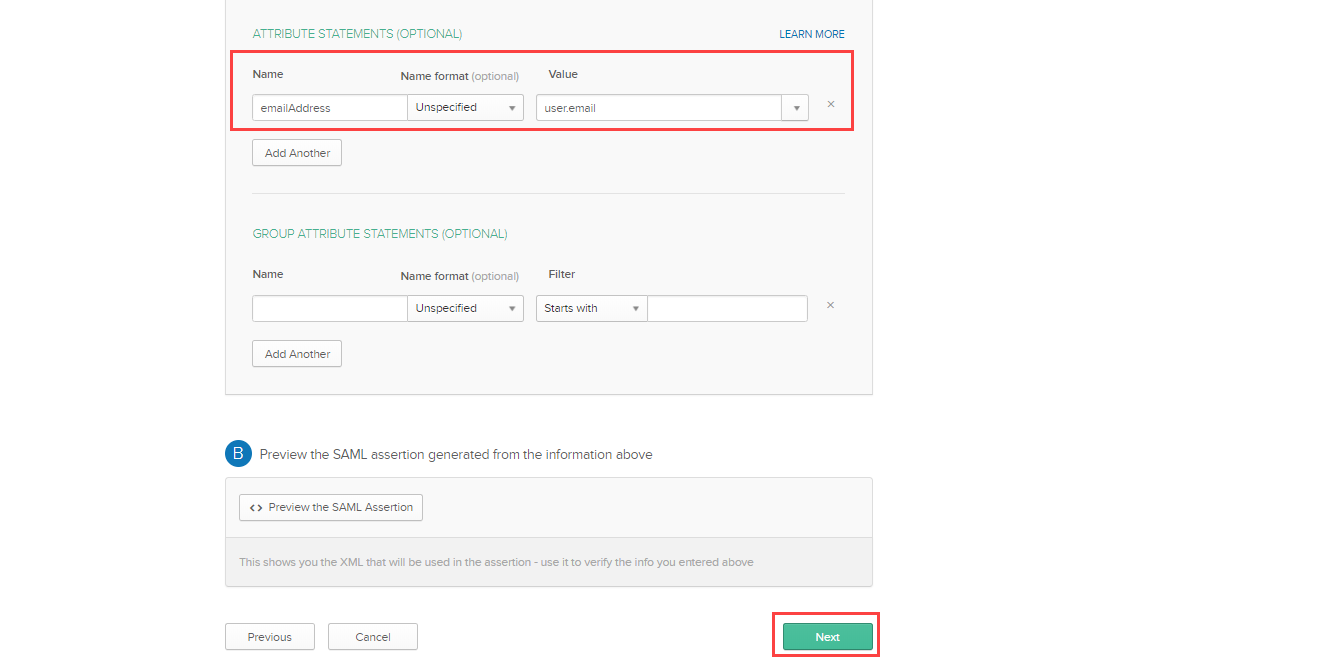
Task: Cancel the SAML configuration
Action: click(373, 637)
